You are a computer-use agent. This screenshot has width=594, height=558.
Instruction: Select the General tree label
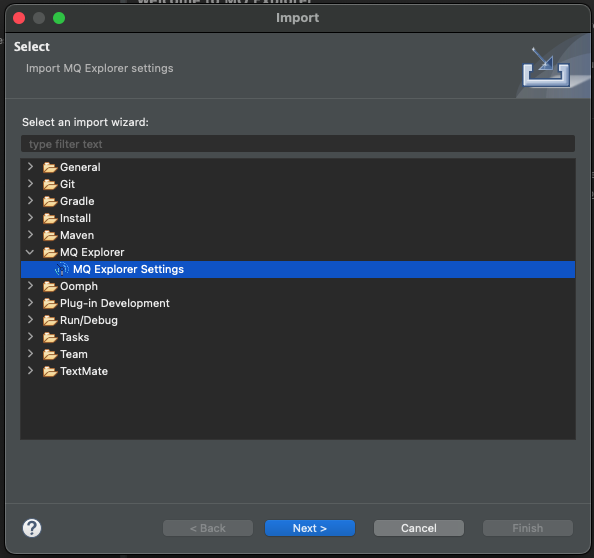80,167
